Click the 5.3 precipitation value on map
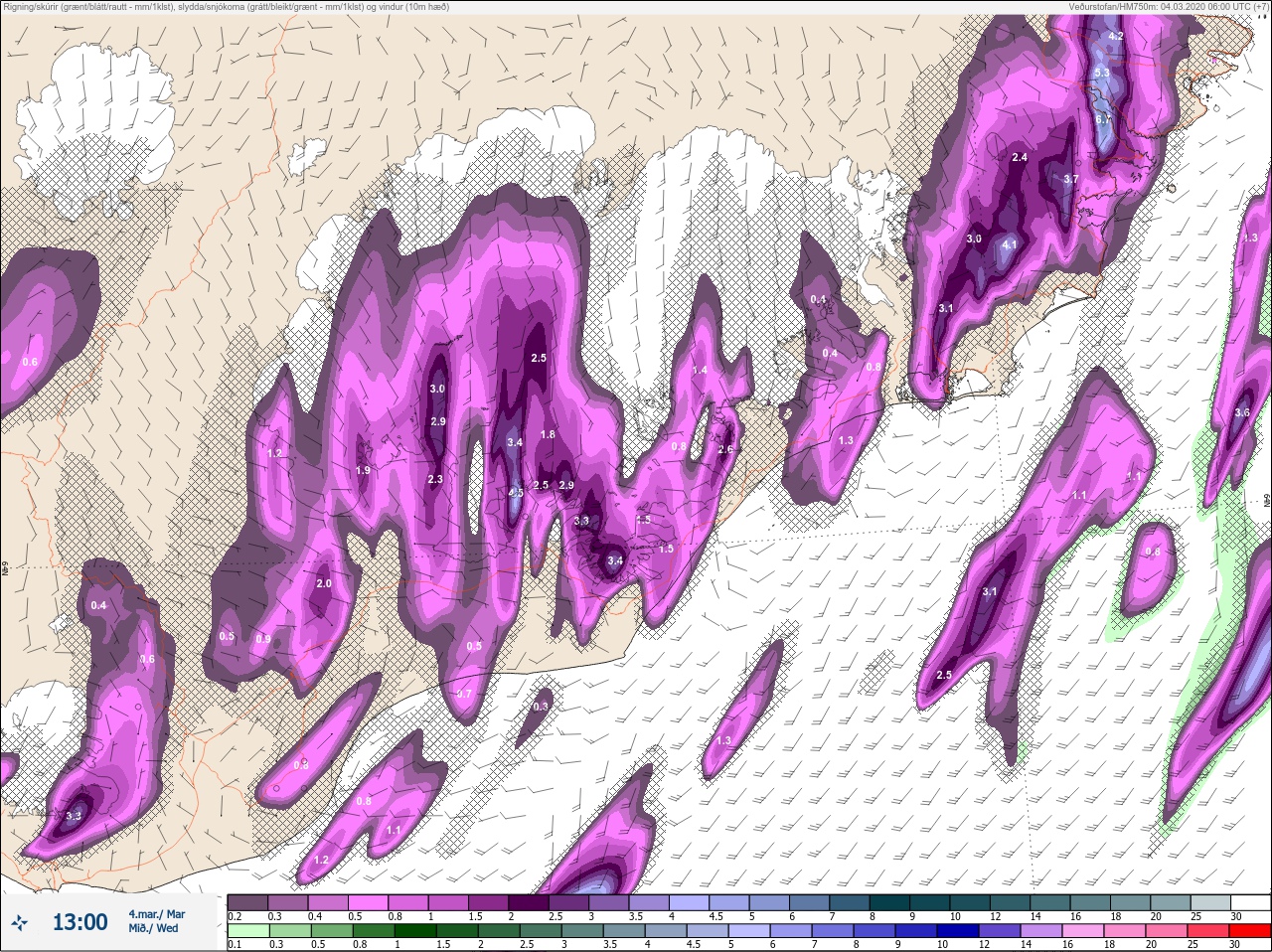The width and height of the screenshot is (1272, 952). [x=1102, y=74]
